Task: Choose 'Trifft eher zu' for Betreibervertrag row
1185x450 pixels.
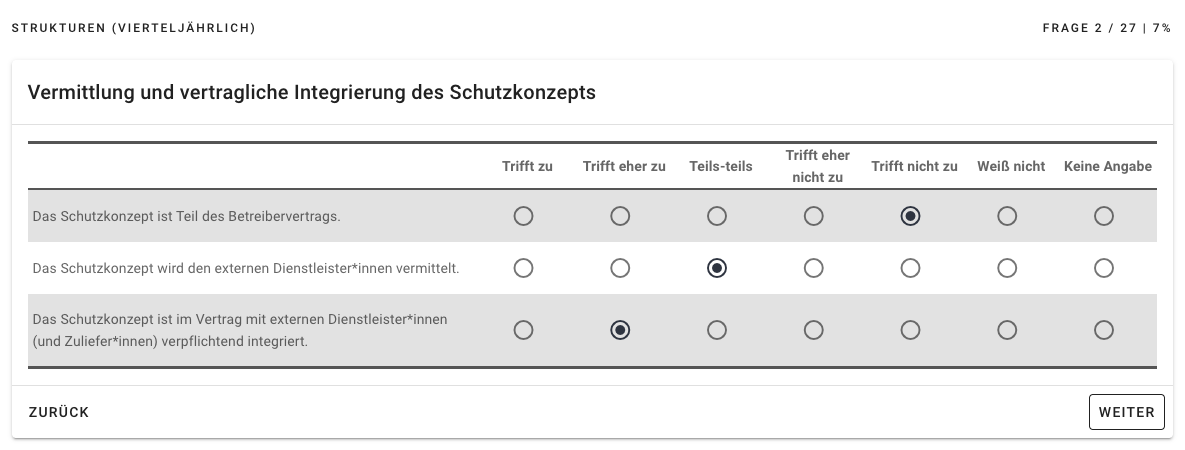Action: (x=620, y=216)
